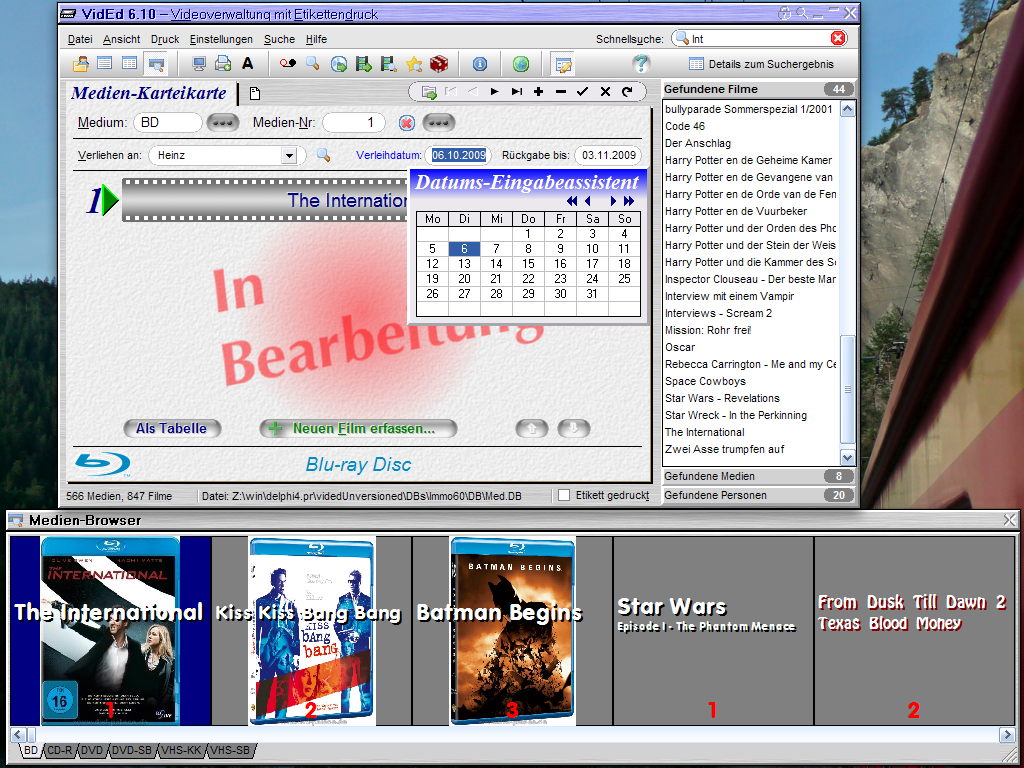This screenshot has width=1024, height=768.
Task: Switch to the DVD tab in Medien-Browser
Action: click(91, 750)
